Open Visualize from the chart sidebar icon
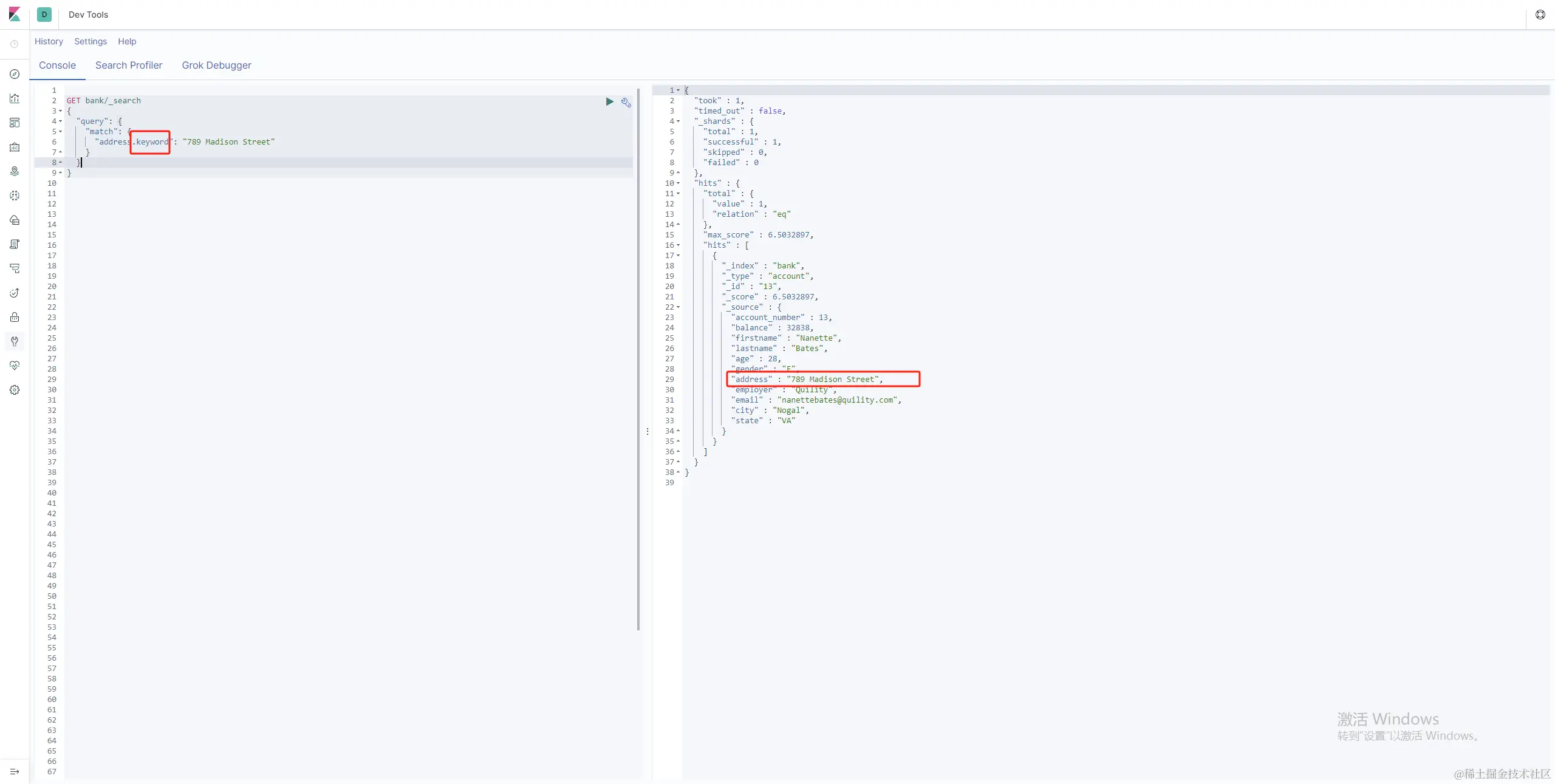The width and height of the screenshot is (1555, 784). [15, 98]
